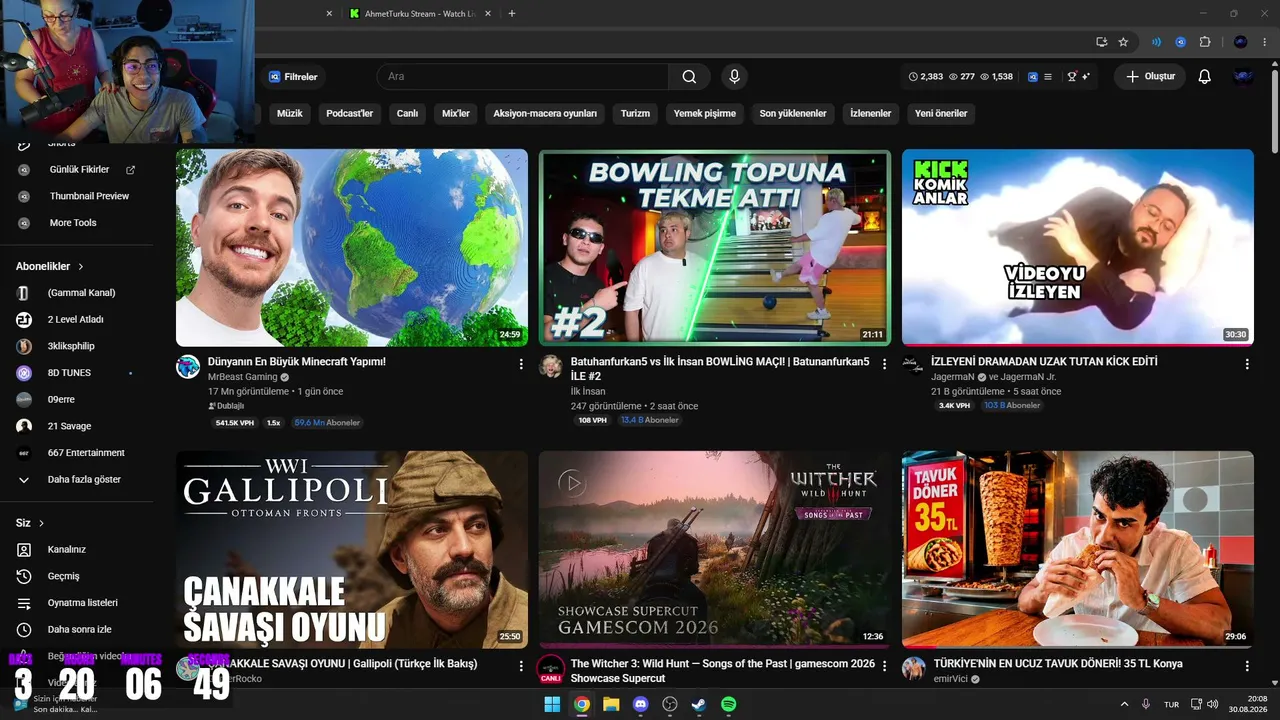Play the WWI Gallipoli video thumbnail

click(x=352, y=550)
